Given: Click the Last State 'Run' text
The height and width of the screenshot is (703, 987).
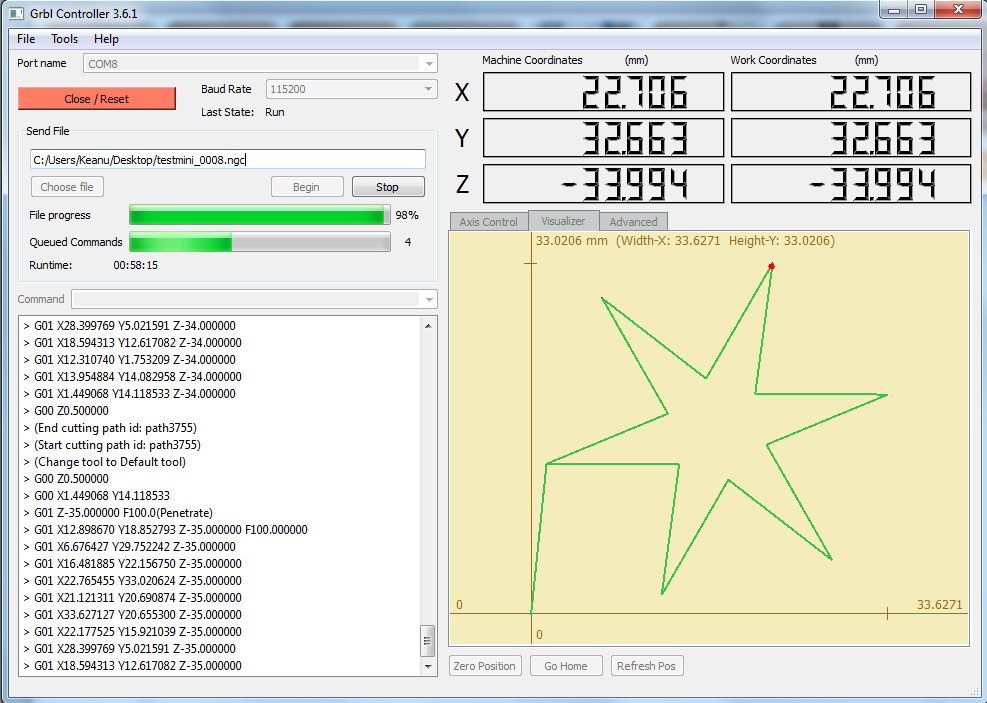Looking at the screenshot, I should click(x=275, y=113).
